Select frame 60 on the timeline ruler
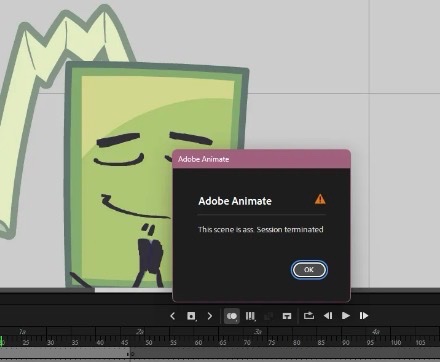This screenshot has height=362, width=440. [198, 342]
